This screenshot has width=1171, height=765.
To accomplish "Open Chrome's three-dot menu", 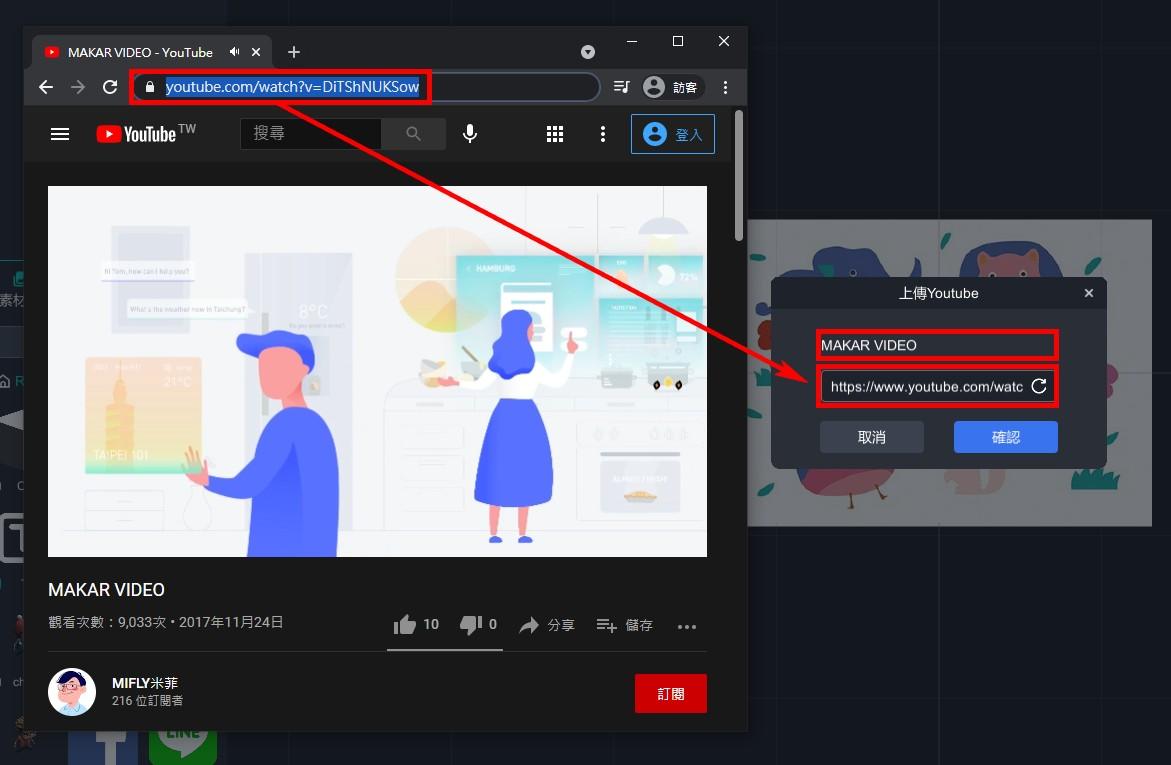I will pyautogui.click(x=725, y=87).
